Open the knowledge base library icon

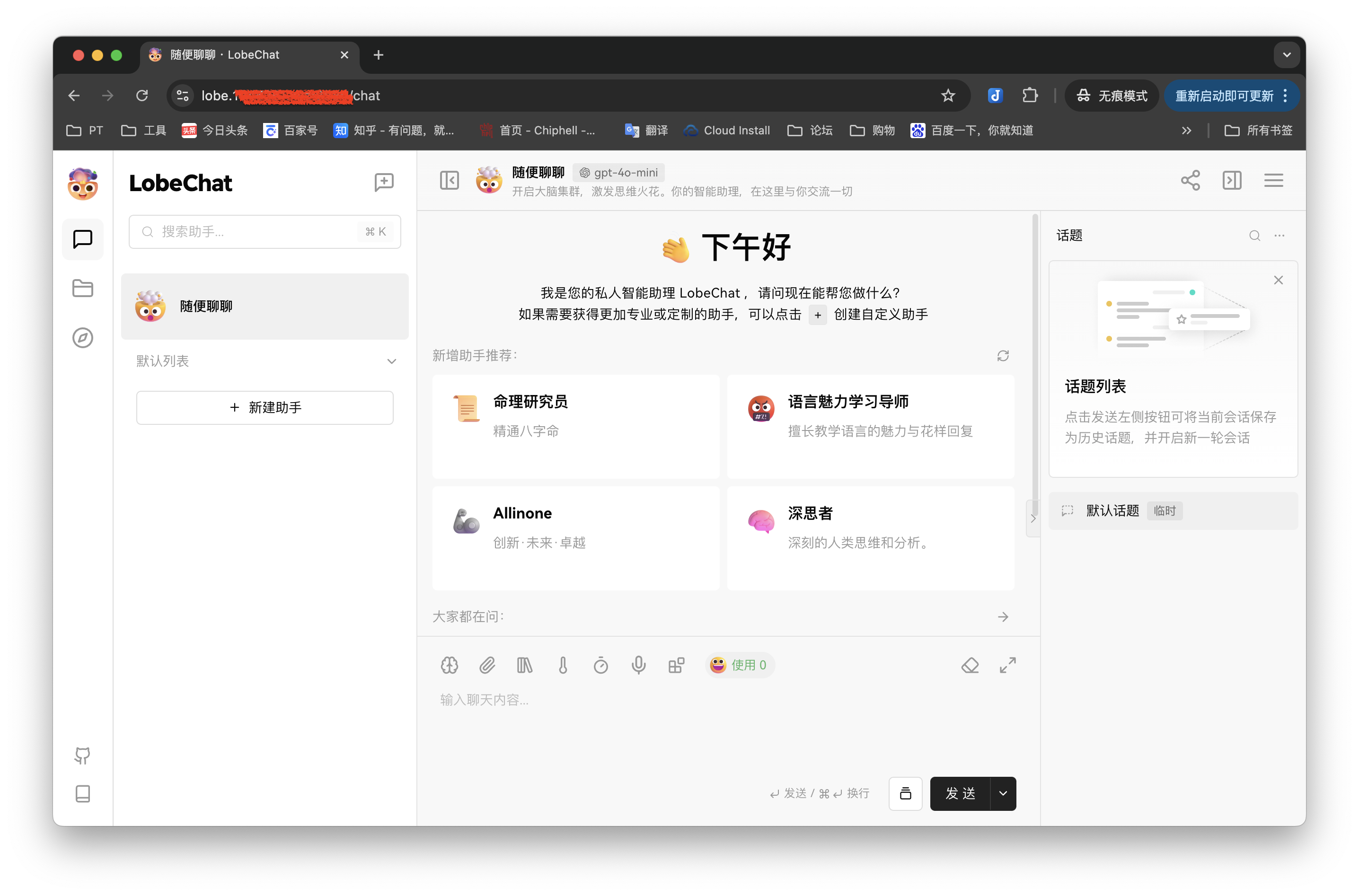point(525,665)
